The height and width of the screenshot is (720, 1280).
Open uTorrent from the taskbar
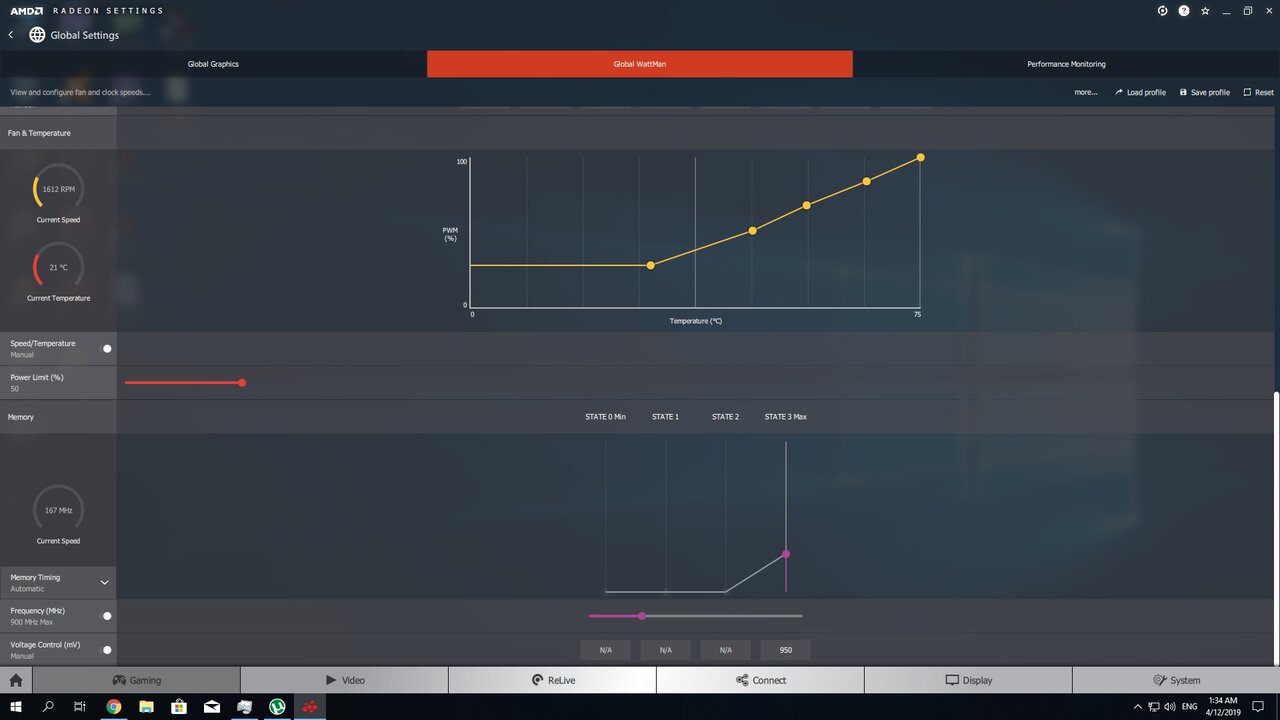[x=277, y=707]
